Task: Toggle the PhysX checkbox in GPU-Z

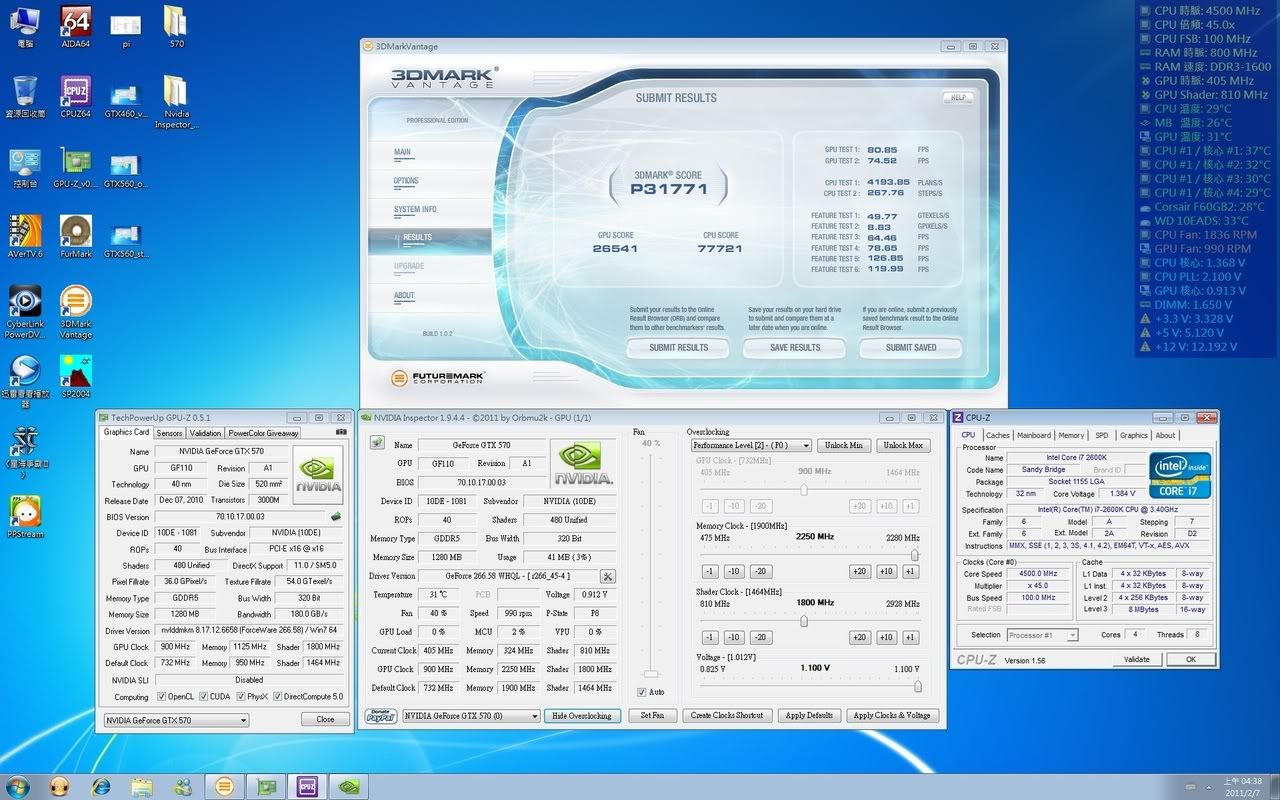Action: click(x=240, y=696)
